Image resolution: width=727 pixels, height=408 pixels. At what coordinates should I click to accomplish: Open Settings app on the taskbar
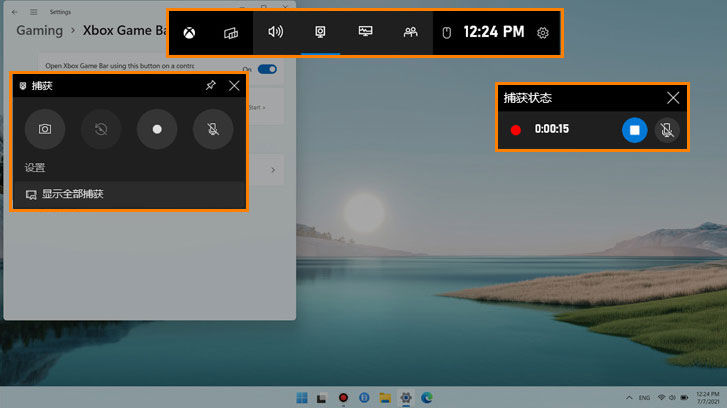[x=406, y=398]
